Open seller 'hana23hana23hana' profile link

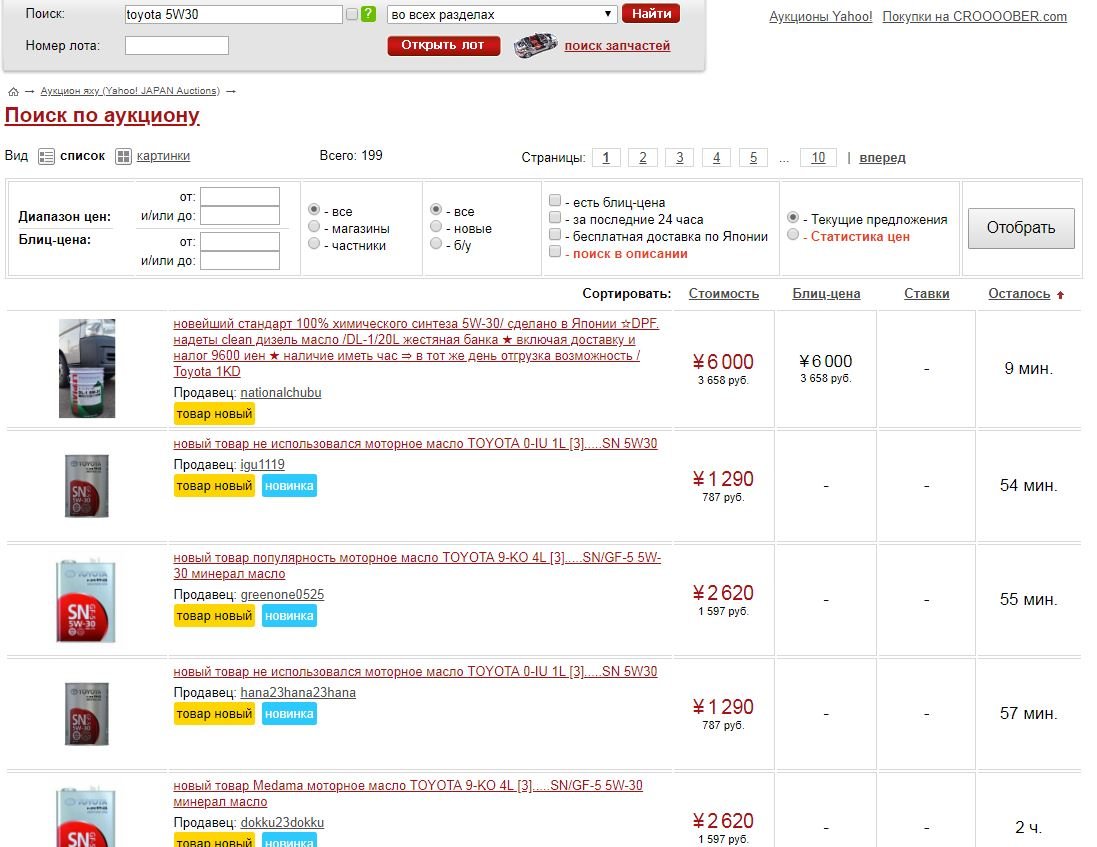298,693
